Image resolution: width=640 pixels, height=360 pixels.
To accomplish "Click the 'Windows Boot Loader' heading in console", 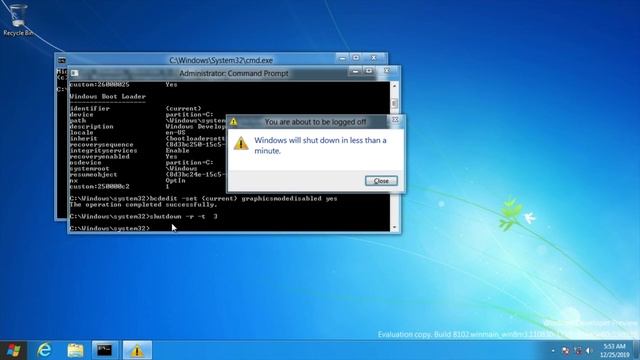I will (108, 96).
